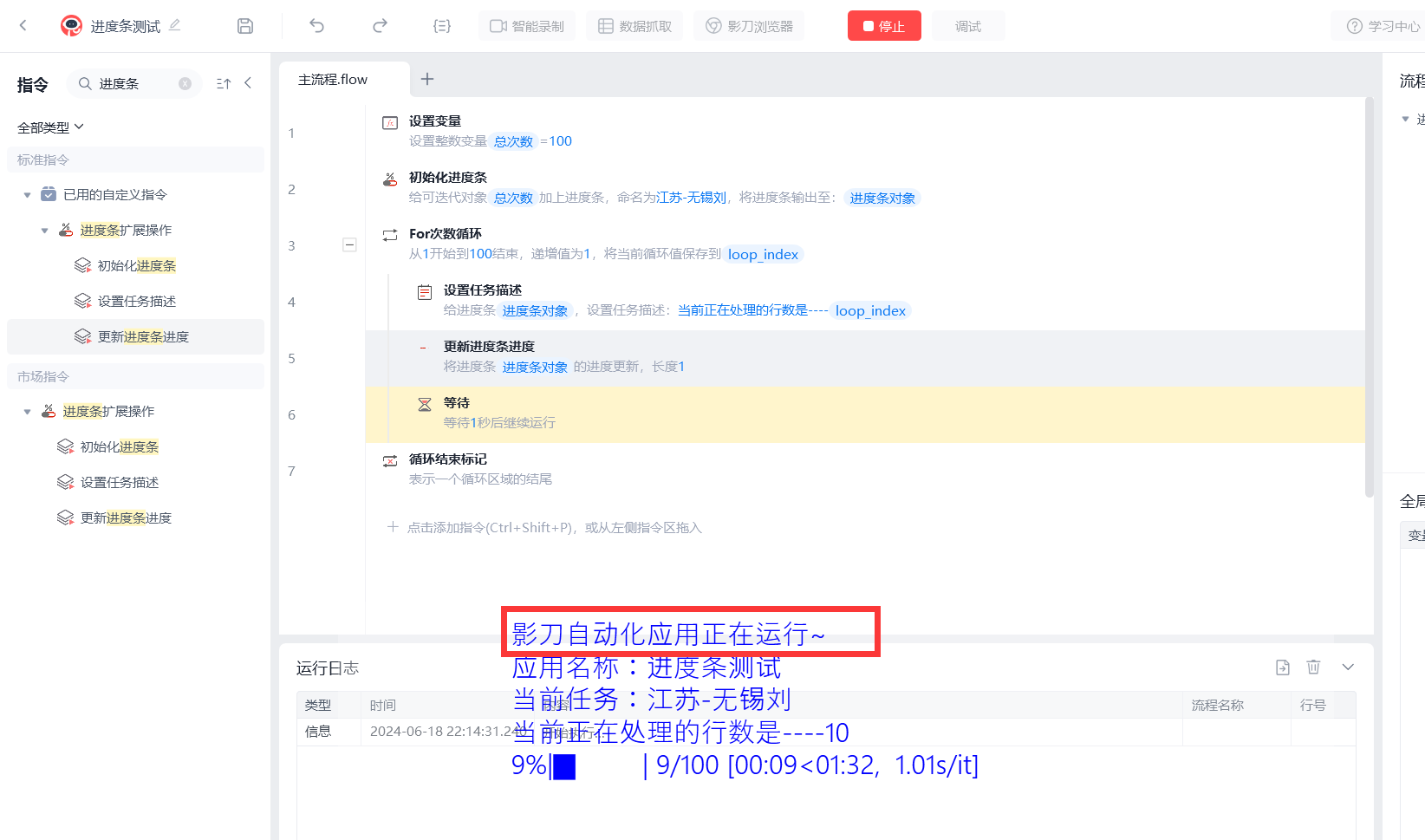Add a new flow tab with the plus icon
Screen dimensions: 1425x840
click(x=427, y=79)
